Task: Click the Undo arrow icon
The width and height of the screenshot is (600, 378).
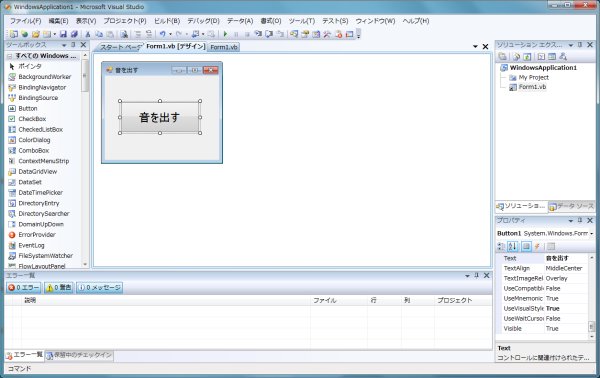Action: coord(163,34)
